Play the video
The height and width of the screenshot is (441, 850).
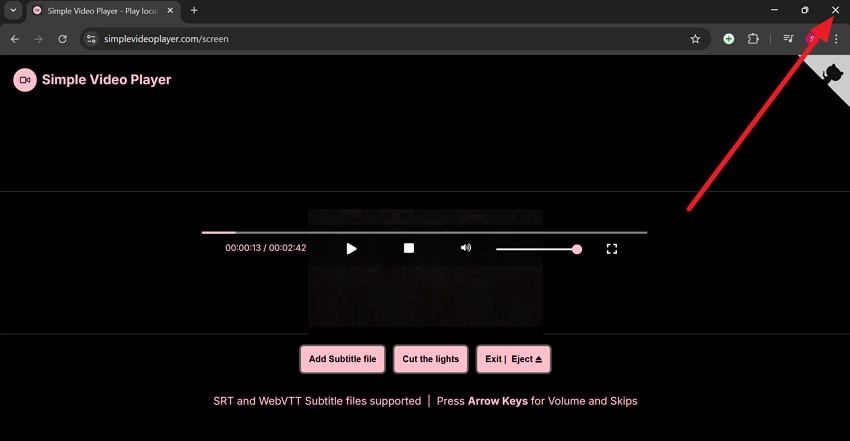[x=351, y=249]
